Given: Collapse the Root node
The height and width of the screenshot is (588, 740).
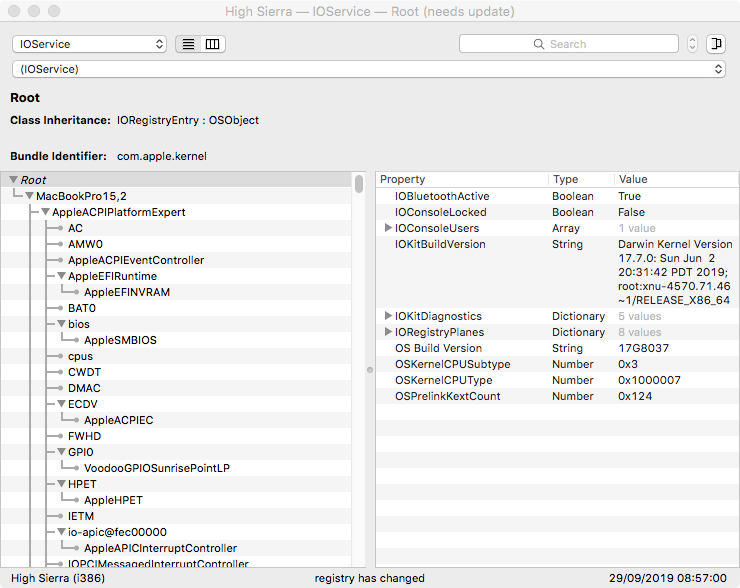Looking at the screenshot, I should (14, 180).
